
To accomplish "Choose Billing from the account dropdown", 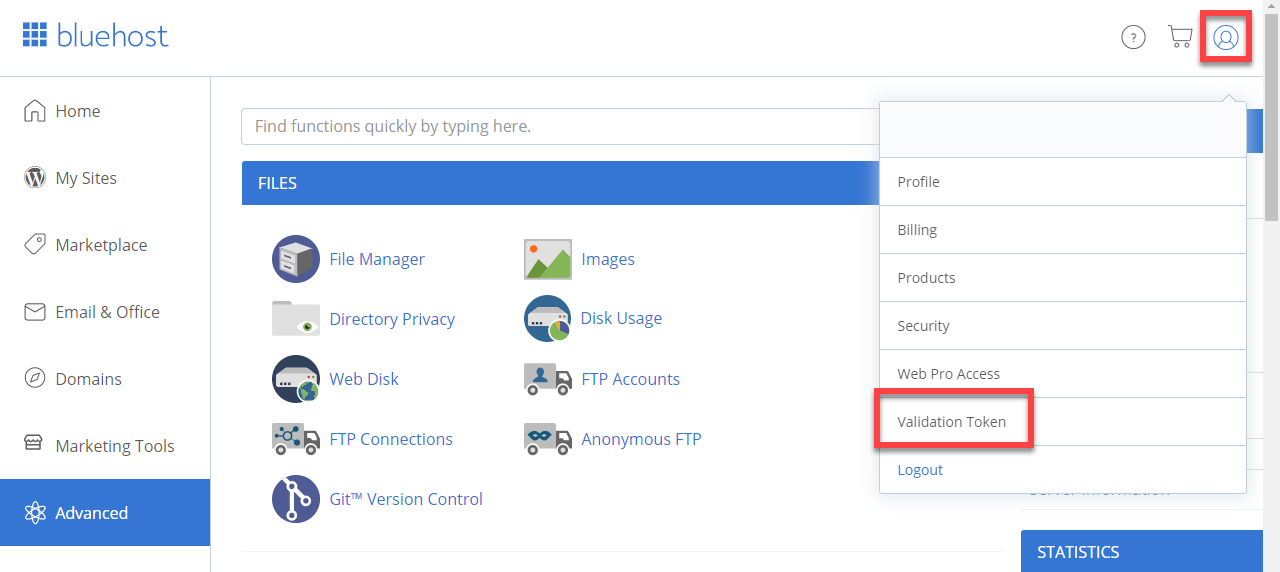I will point(1063,230).
